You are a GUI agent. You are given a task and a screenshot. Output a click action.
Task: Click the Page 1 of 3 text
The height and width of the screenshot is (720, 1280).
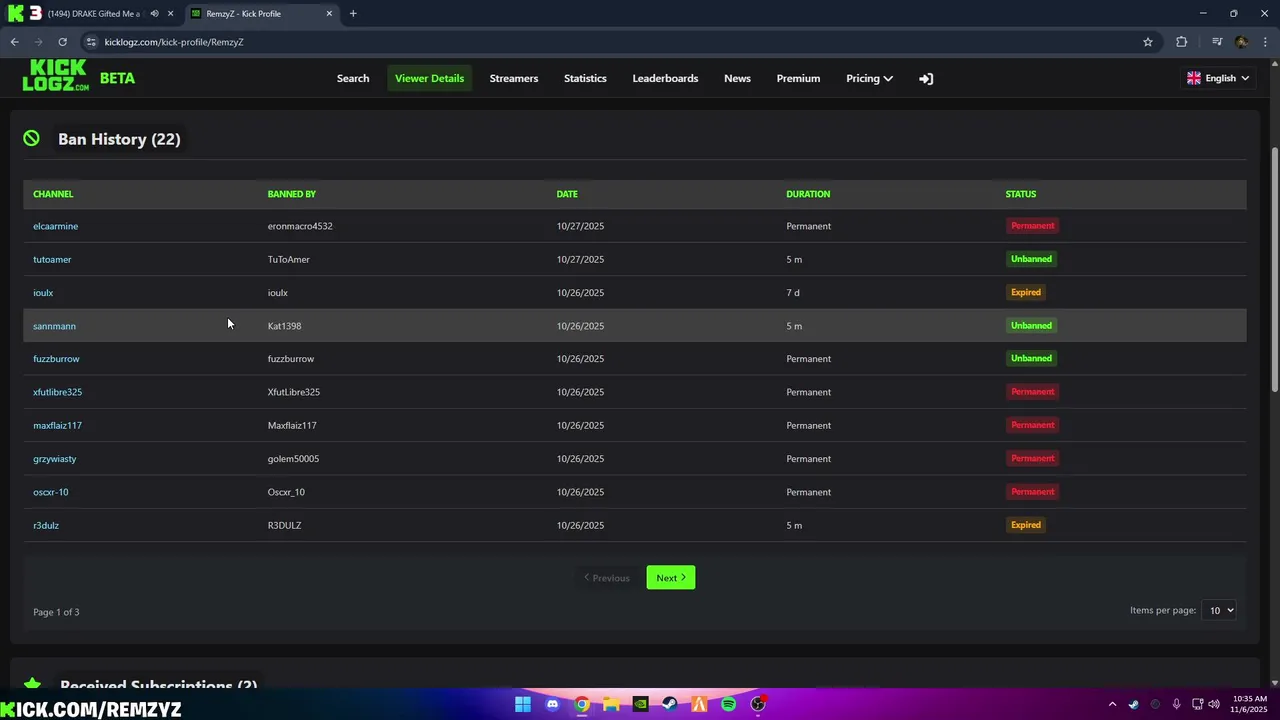click(x=56, y=612)
